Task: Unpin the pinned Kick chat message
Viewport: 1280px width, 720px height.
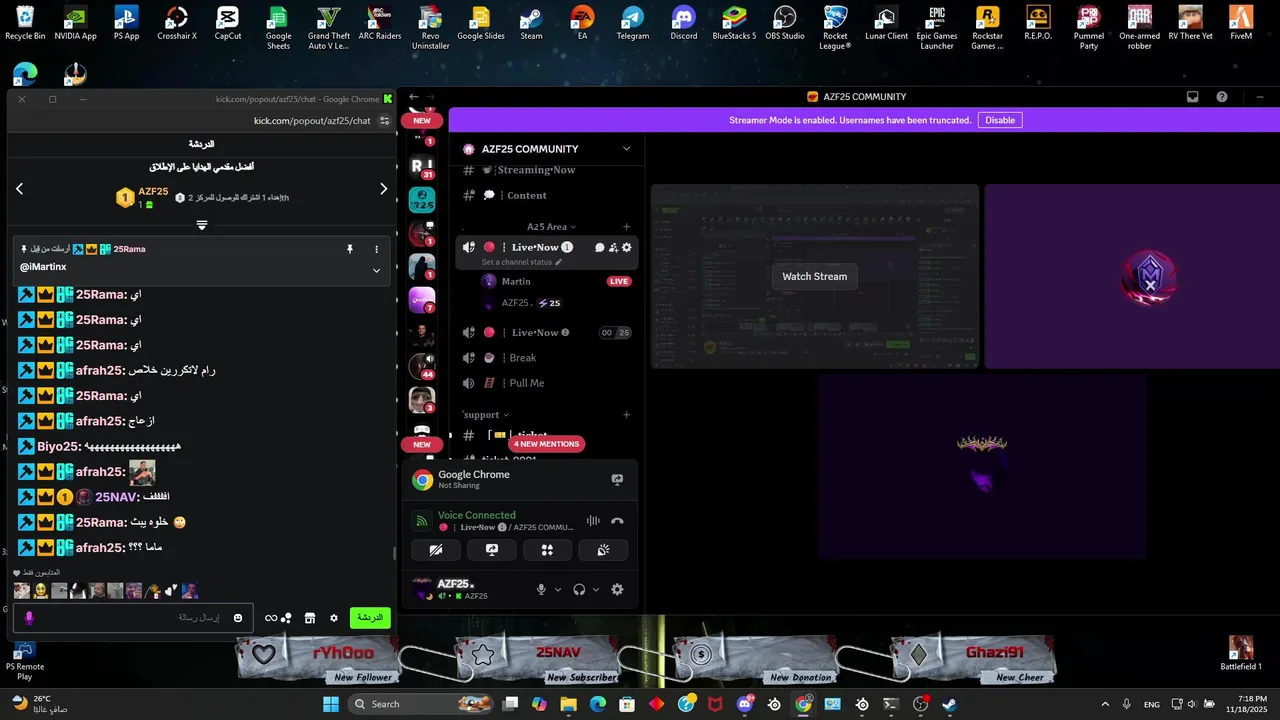Action: pos(350,249)
